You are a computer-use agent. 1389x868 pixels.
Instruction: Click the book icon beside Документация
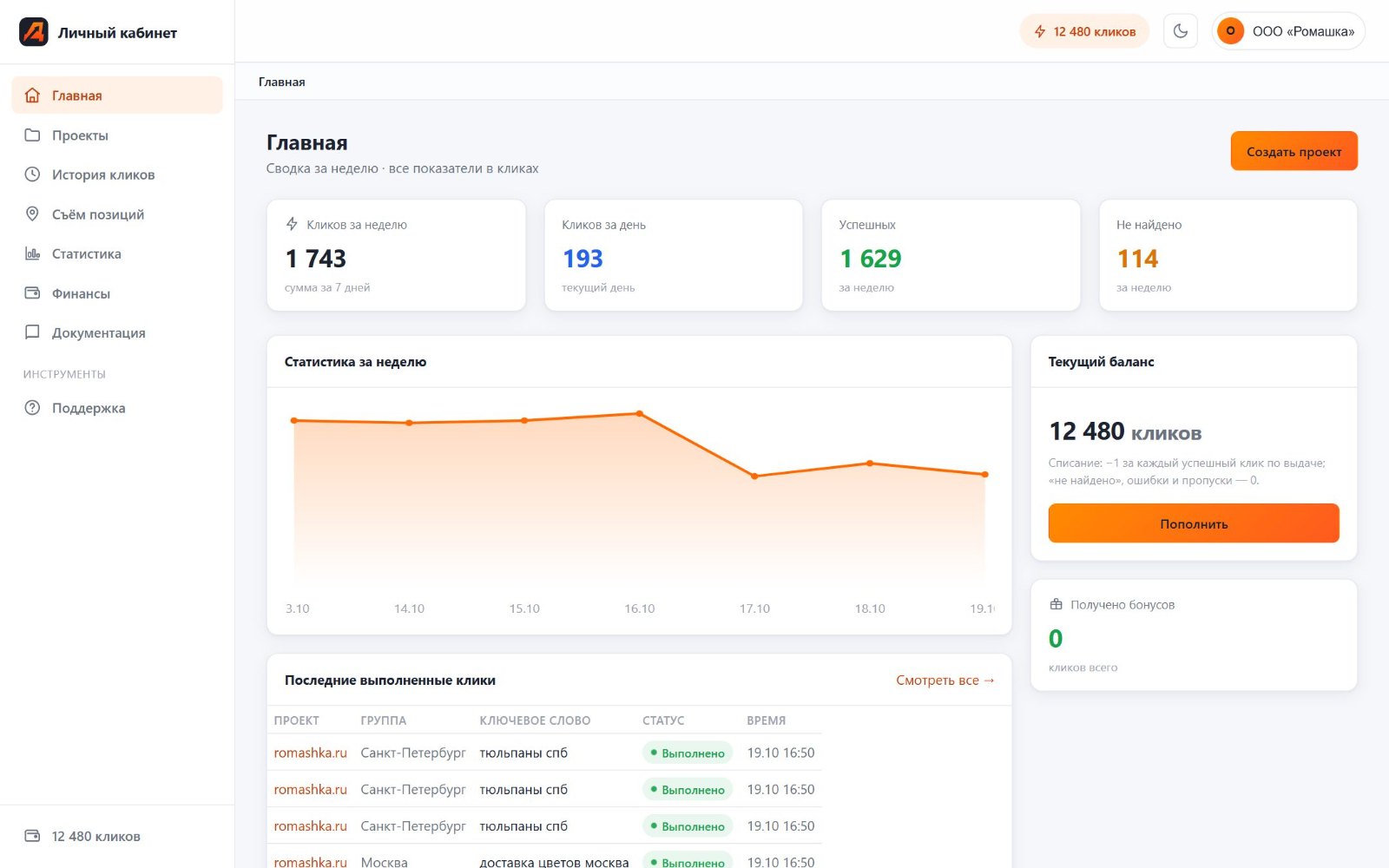click(32, 332)
